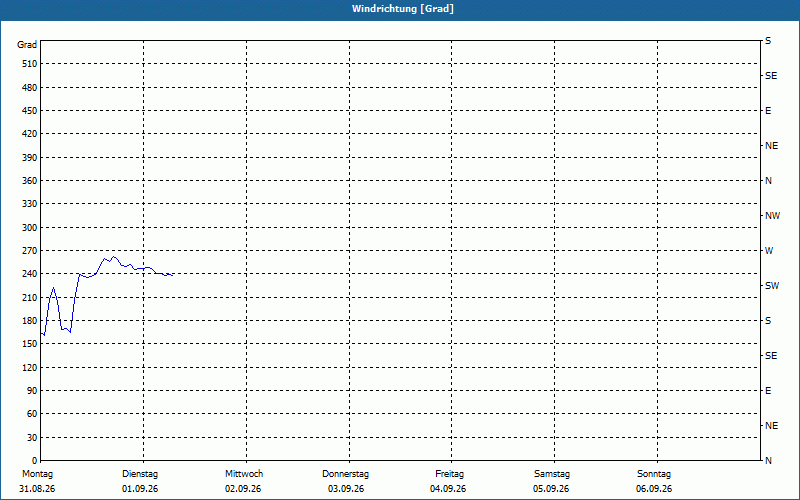Click the 'Grad' axis unit label
This screenshot has width=800, height=500.
coord(27,45)
